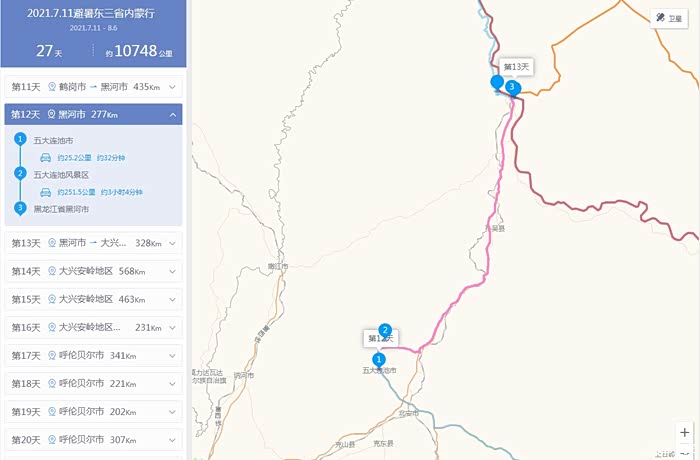Expand 第13天 黑河市 to 大兴 row
The width and height of the screenshot is (700, 460).
click(x=93, y=243)
